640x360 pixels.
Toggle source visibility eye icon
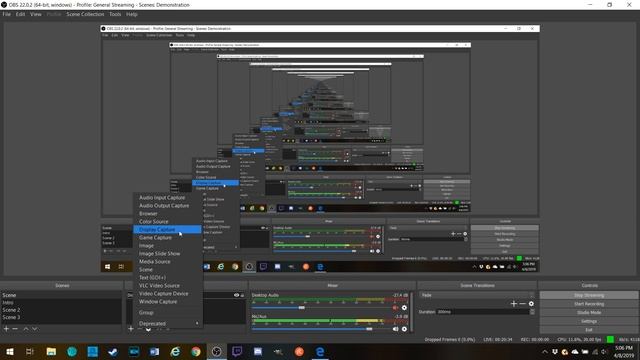coord(236,295)
